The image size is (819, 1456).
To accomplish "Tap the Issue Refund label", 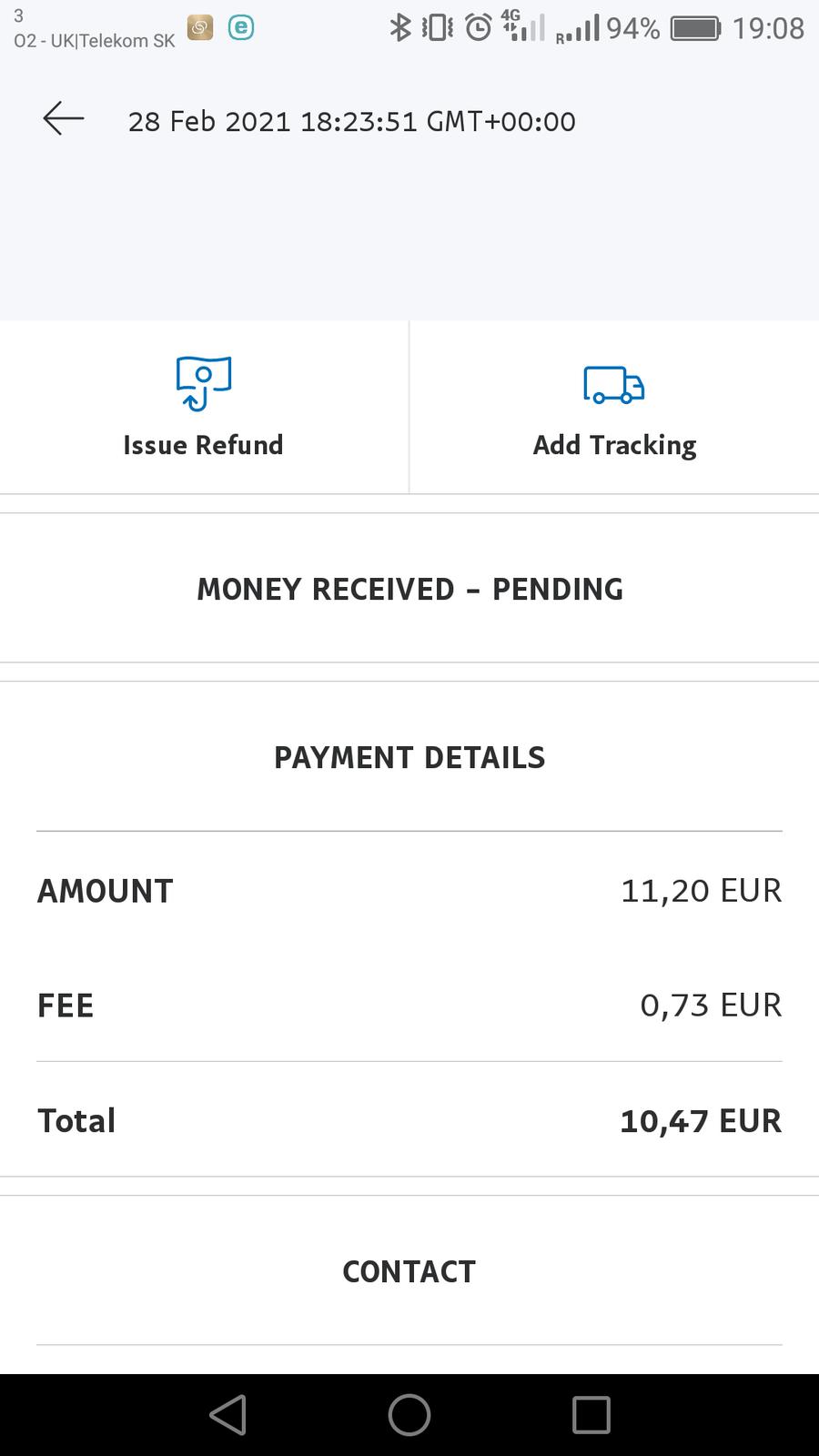I will pos(203,445).
